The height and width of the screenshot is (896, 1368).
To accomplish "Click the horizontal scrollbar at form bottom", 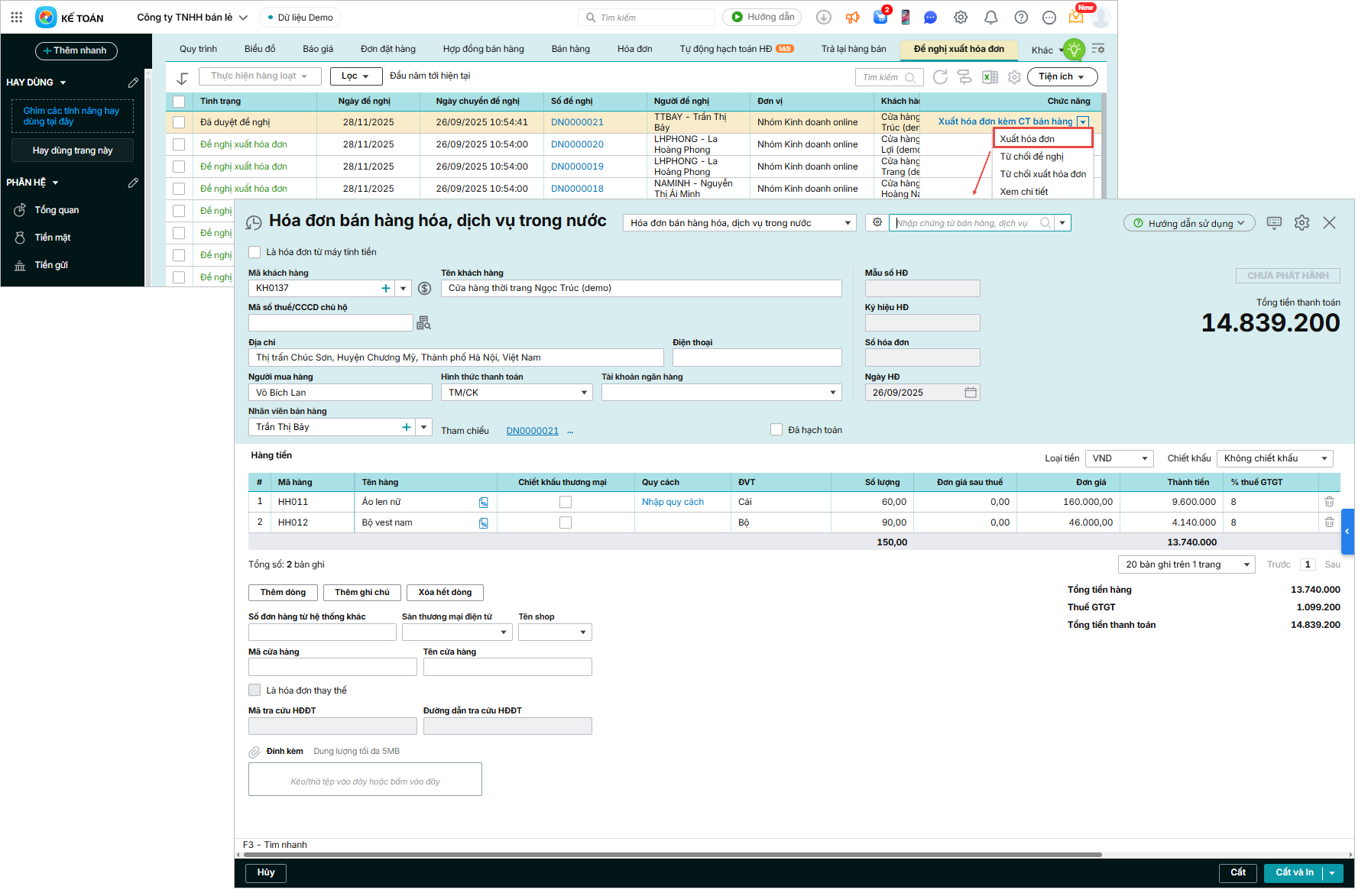I will coord(673,855).
